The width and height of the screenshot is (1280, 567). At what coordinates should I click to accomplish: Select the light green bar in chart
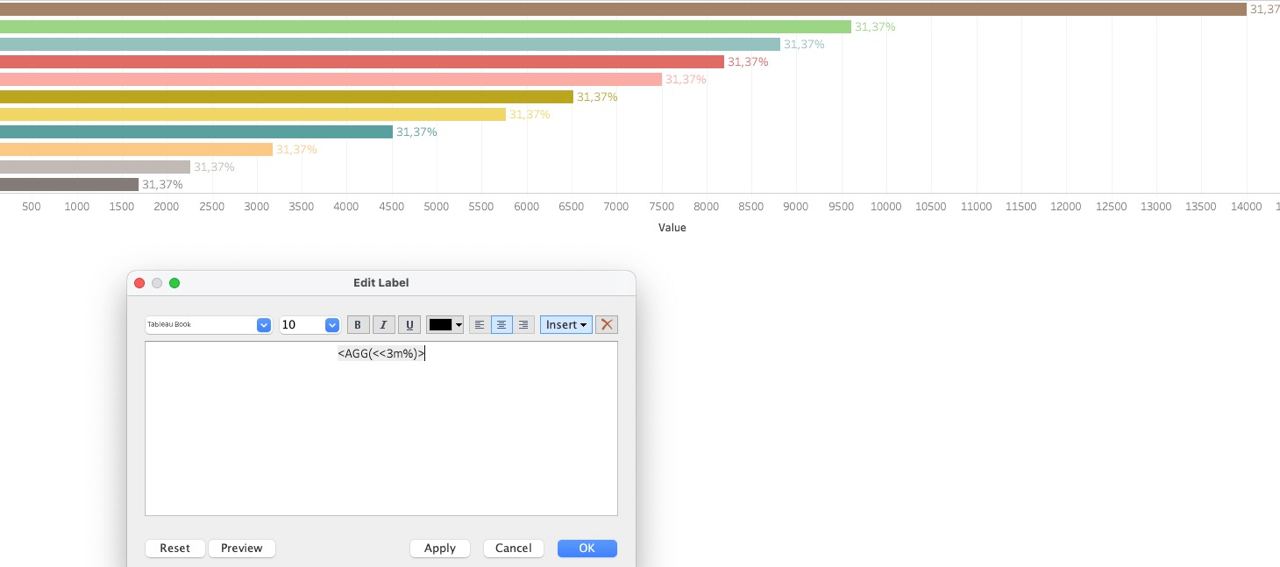[425, 27]
